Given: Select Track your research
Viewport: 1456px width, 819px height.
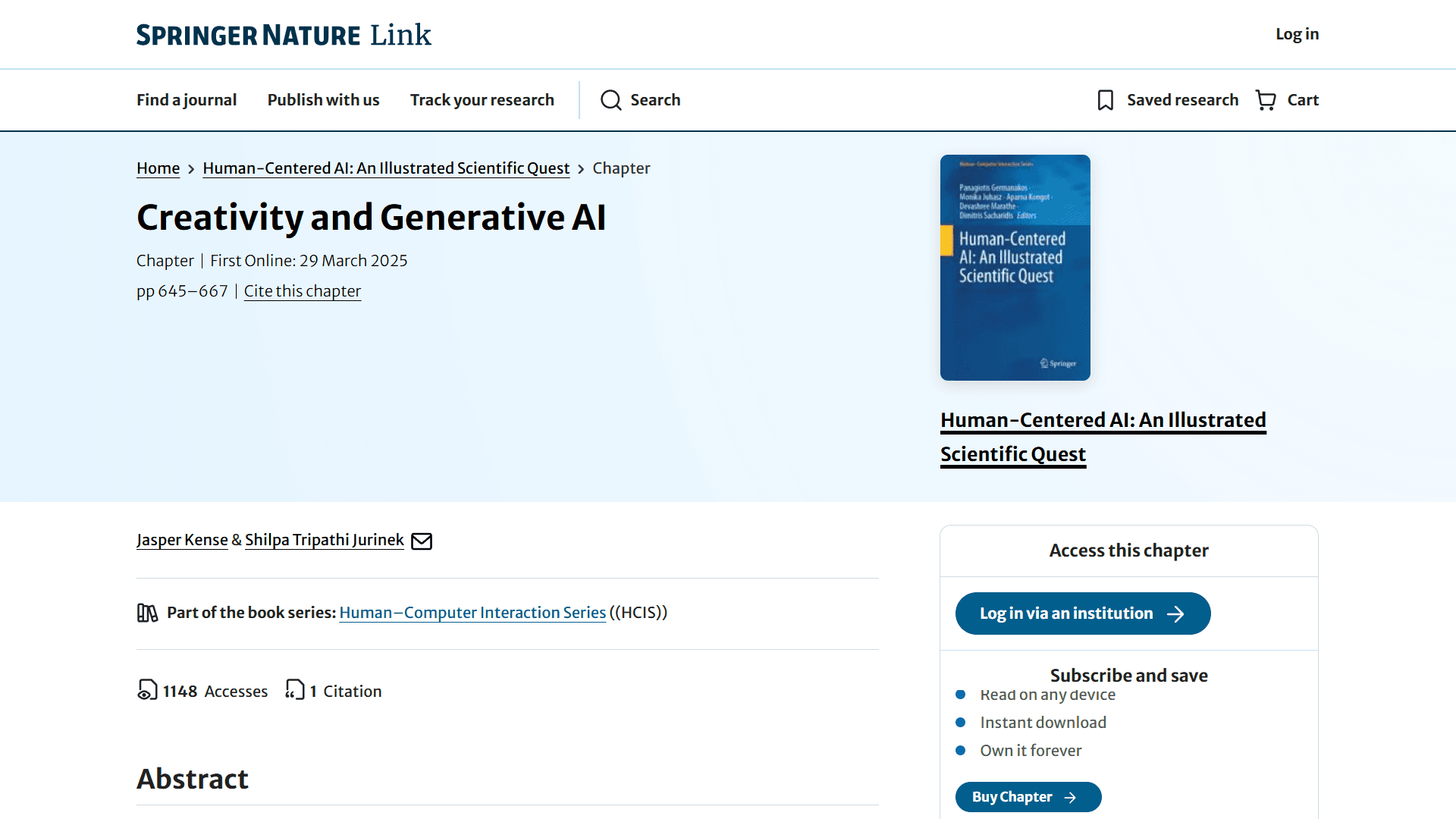Looking at the screenshot, I should 482,99.
